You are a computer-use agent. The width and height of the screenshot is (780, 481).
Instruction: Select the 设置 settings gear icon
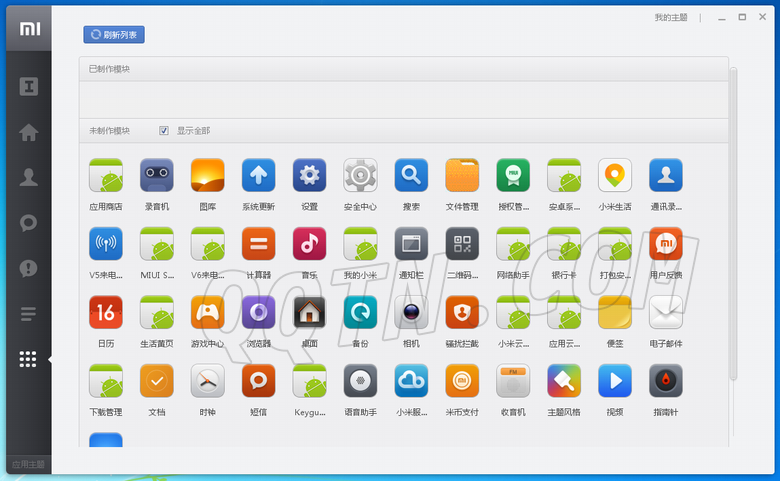click(309, 175)
